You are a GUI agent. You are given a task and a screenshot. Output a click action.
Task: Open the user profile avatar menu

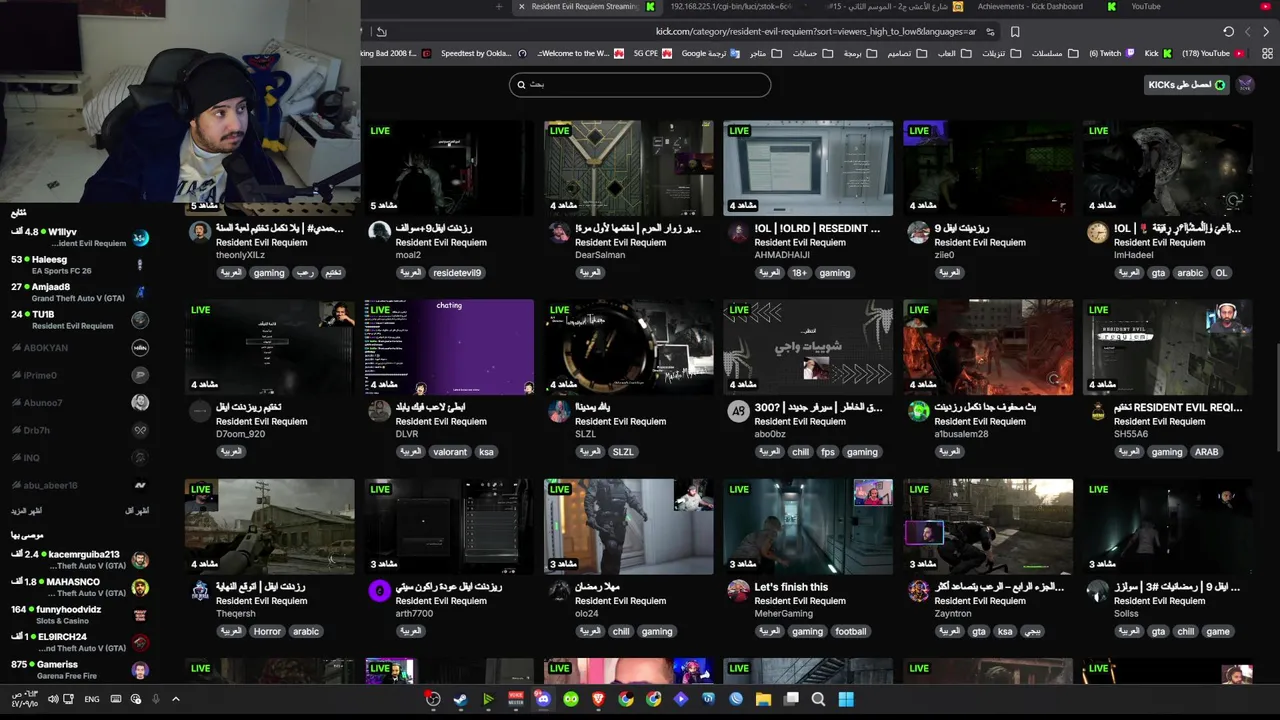1245,85
